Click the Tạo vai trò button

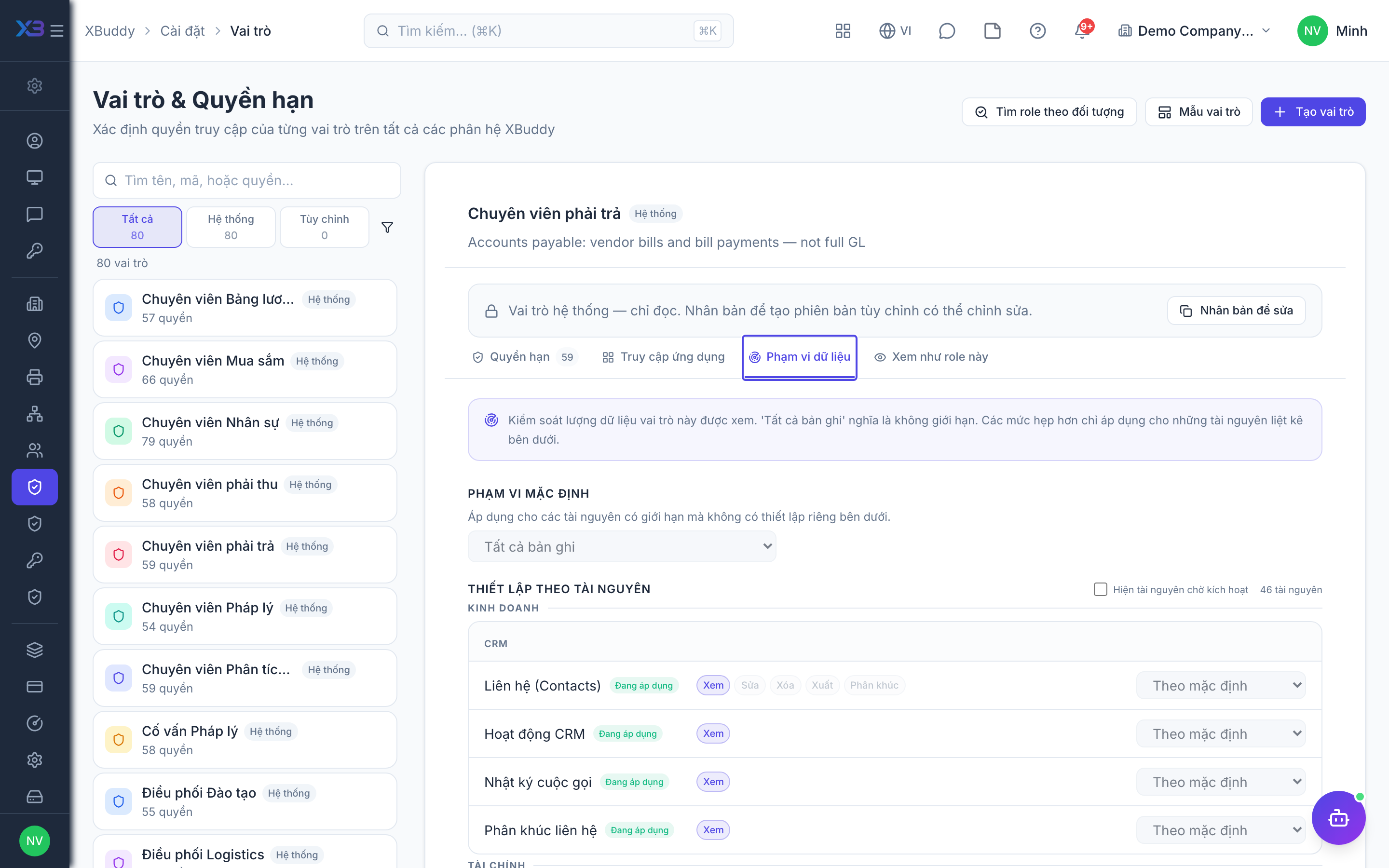(x=1313, y=112)
